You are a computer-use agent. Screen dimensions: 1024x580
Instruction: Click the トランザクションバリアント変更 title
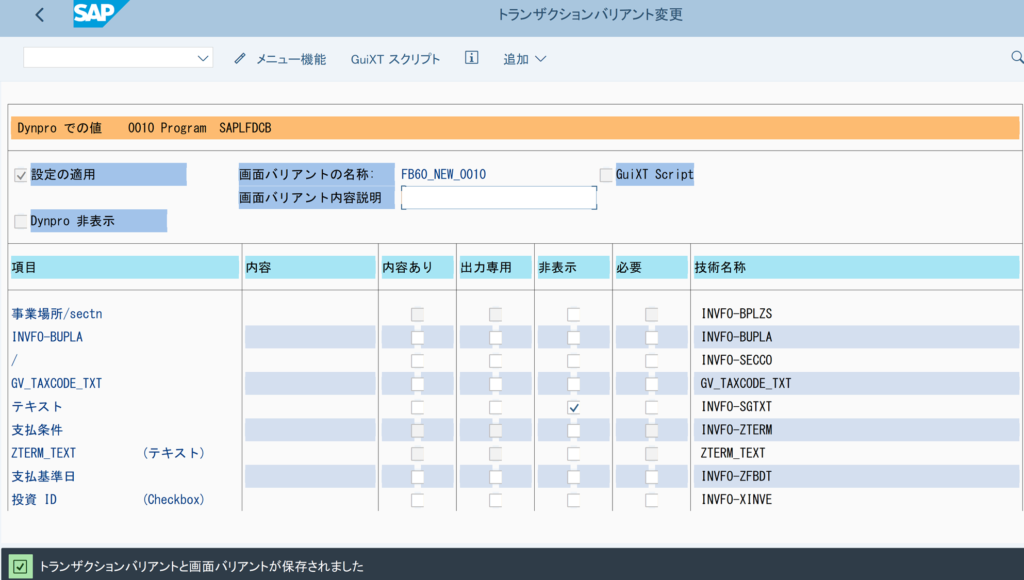point(590,14)
